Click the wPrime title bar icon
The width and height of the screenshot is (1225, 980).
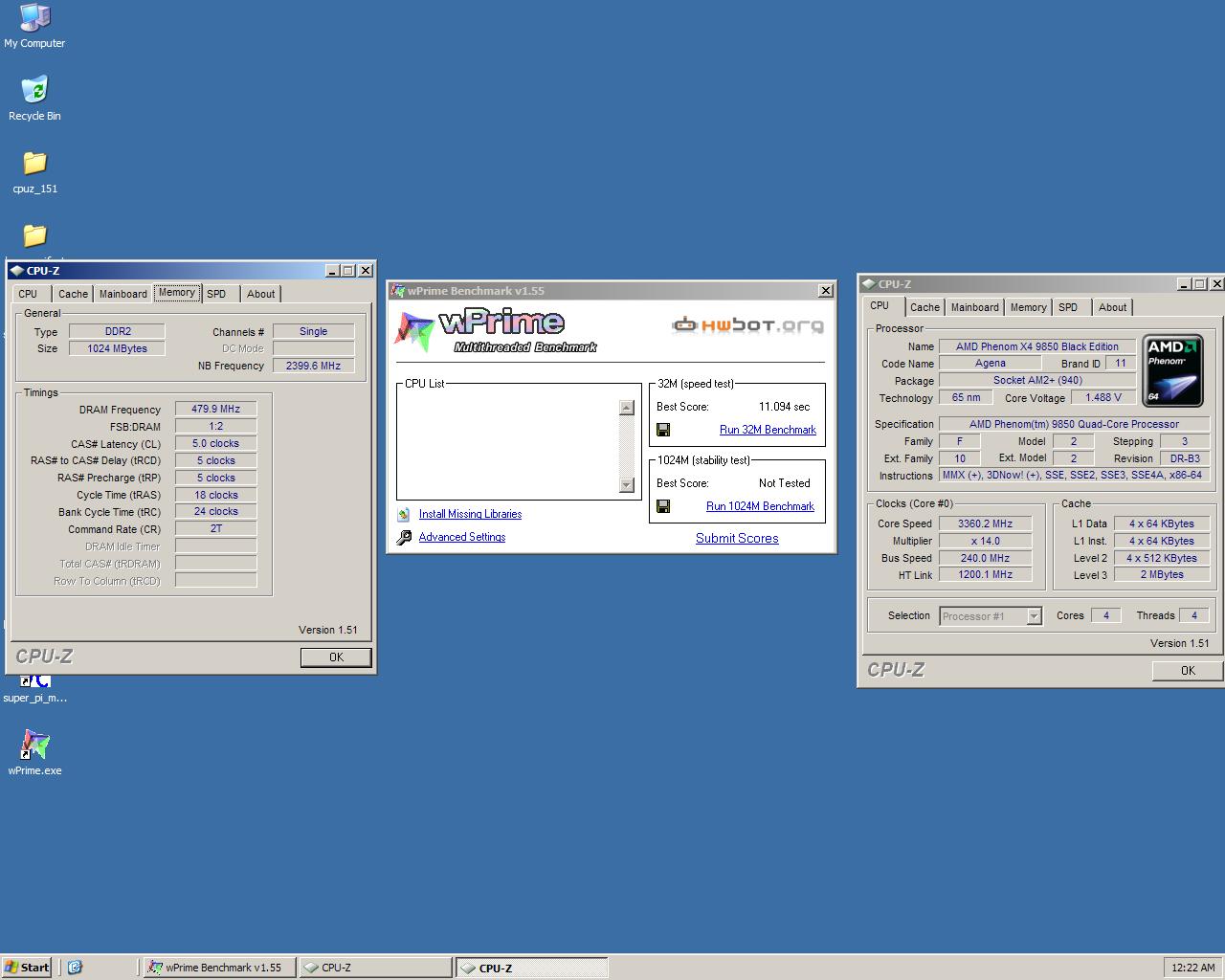(x=398, y=291)
